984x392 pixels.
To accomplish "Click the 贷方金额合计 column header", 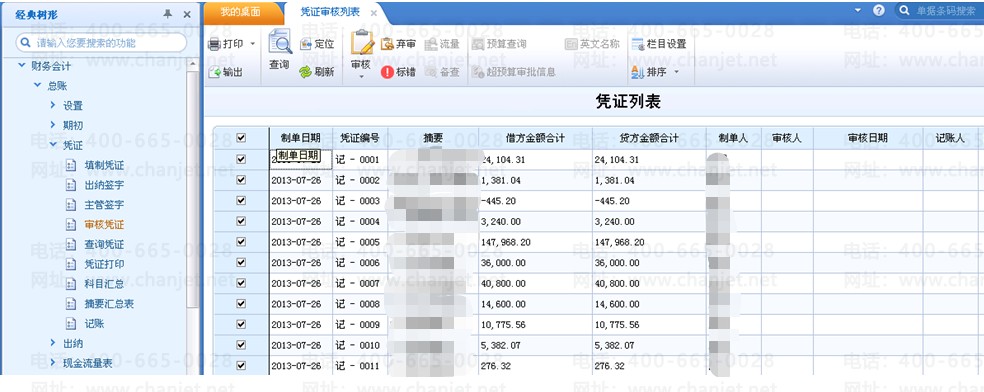I will 648,138.
